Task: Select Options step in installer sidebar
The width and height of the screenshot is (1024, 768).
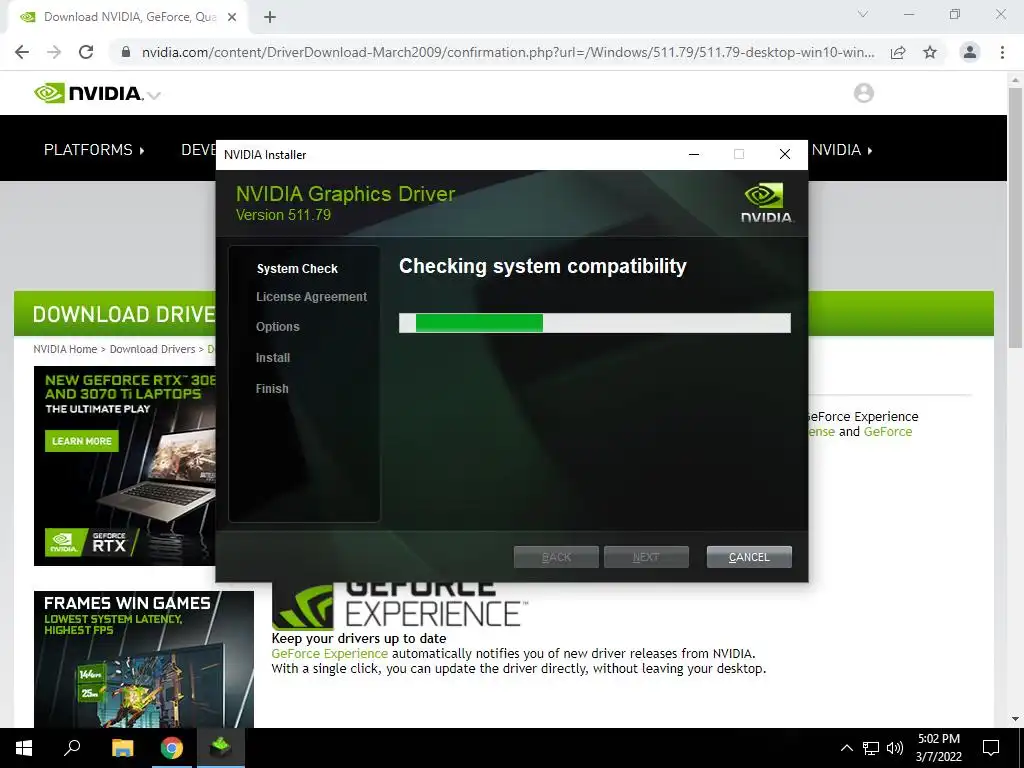Action: click(278, 327)
